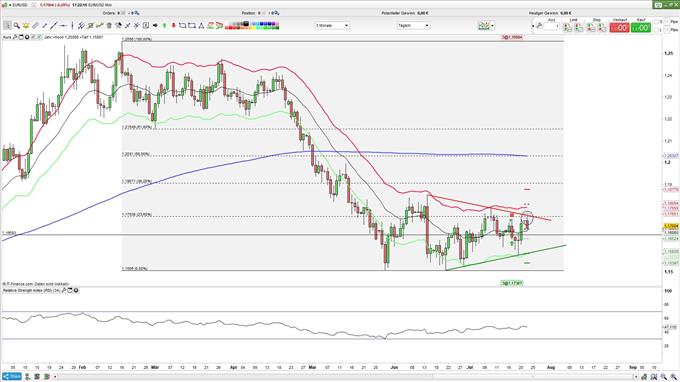This screenshot has width=680, height=382.
Task: Select the triangle drawing tool
Action: (x=201, y=26)
